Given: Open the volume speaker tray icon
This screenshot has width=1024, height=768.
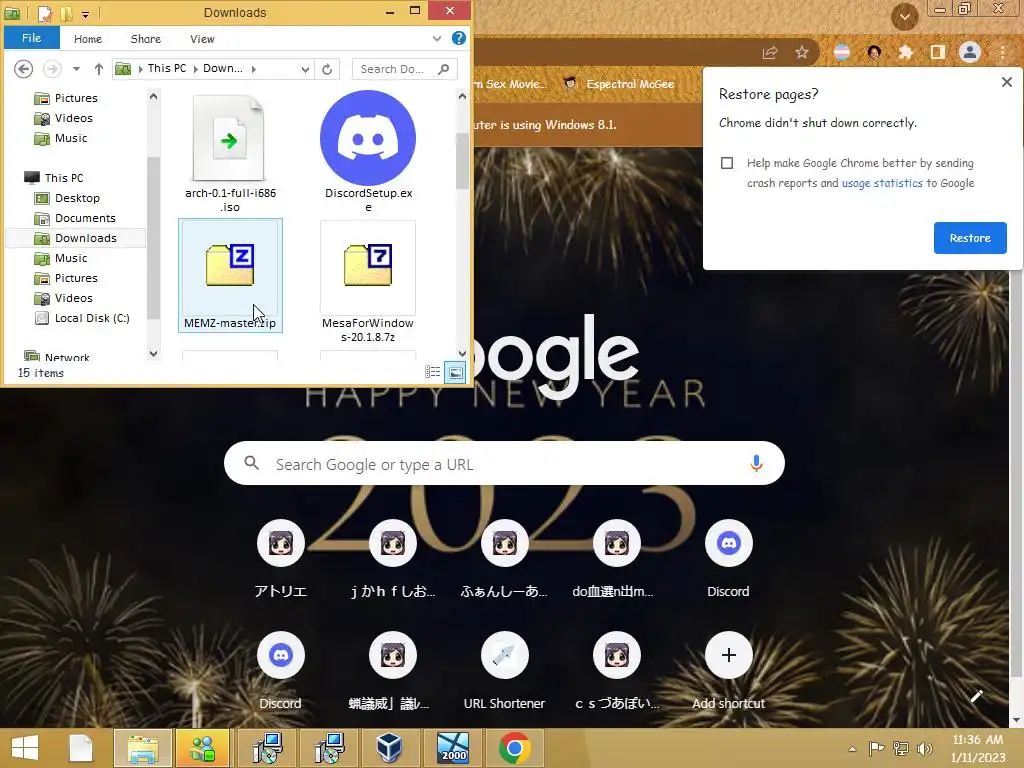Looking at the screenshot, I should (x=925, y=748).
